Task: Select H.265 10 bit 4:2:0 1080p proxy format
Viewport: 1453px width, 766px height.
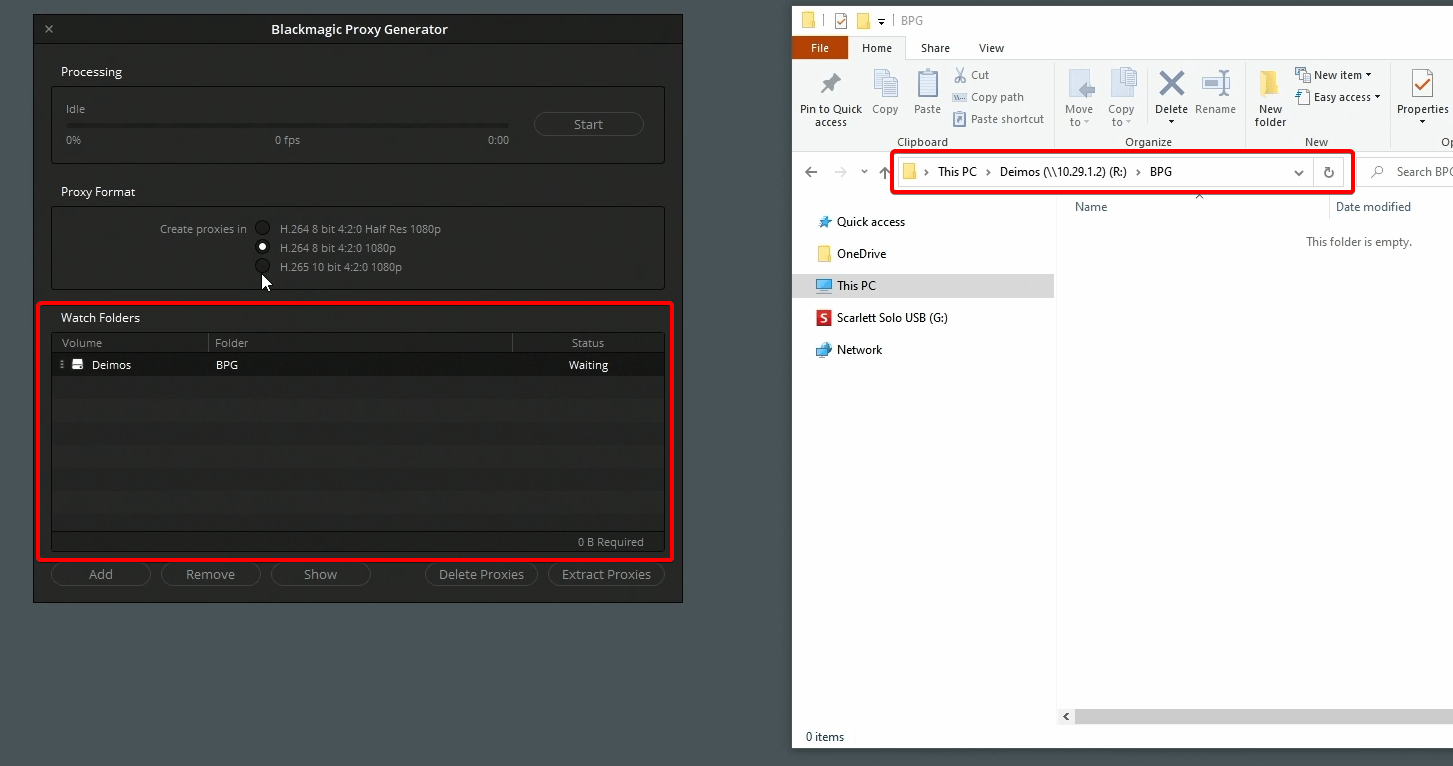Action: [x=262, y=267]
